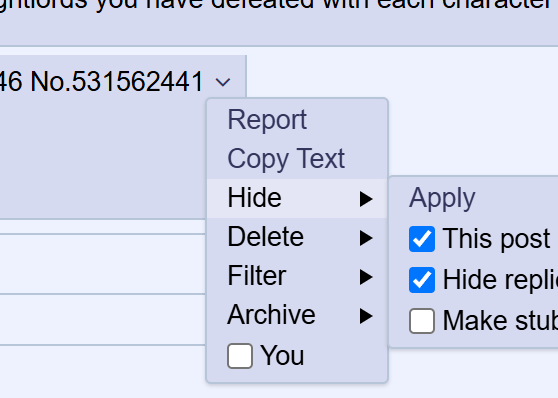Expand Delete submenu arrow
The image size is (558, 398).
point(366,238)
